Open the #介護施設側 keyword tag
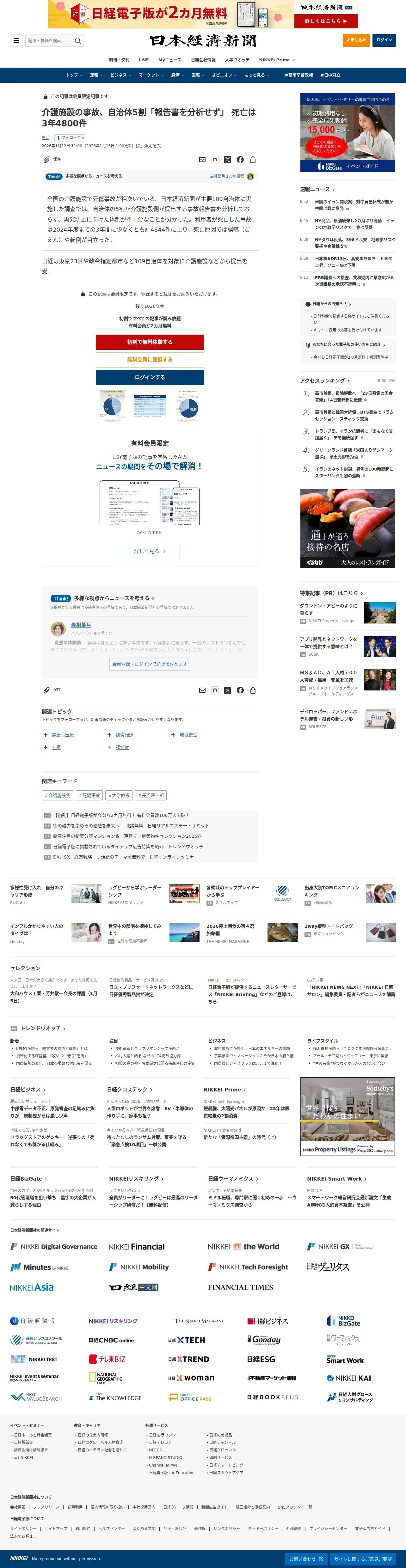 [x=57, y=796]
